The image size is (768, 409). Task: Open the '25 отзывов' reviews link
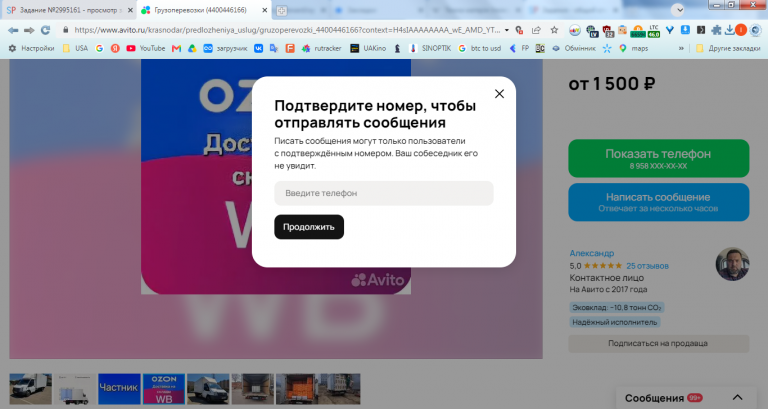pos(647,266)
